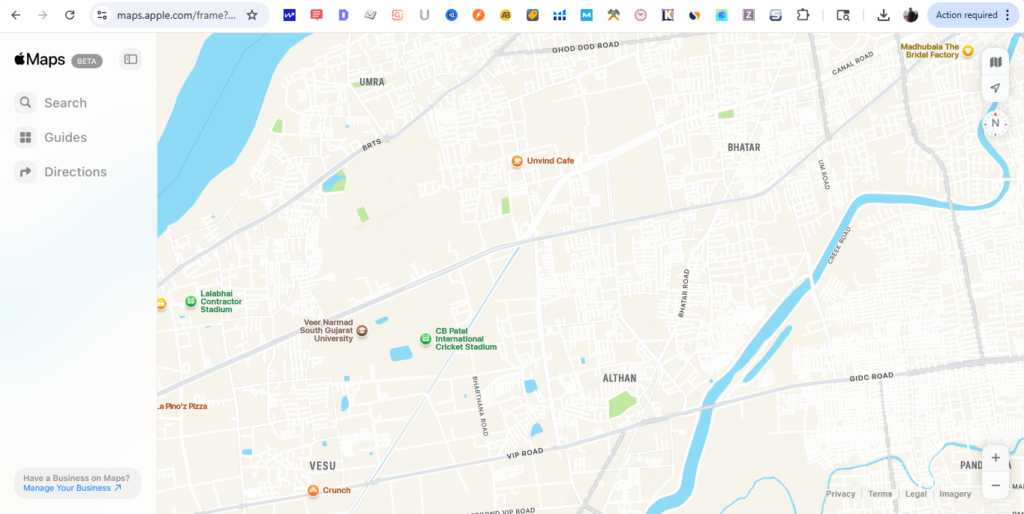Click the maps.apple.com address bar
Screen dimensions: 1024x514
(176, 15)
